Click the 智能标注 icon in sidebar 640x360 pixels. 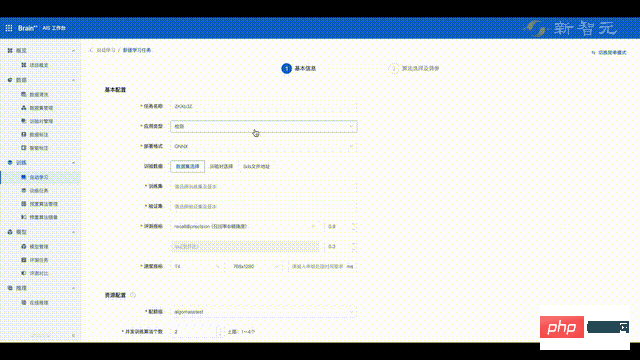[24, 148]
